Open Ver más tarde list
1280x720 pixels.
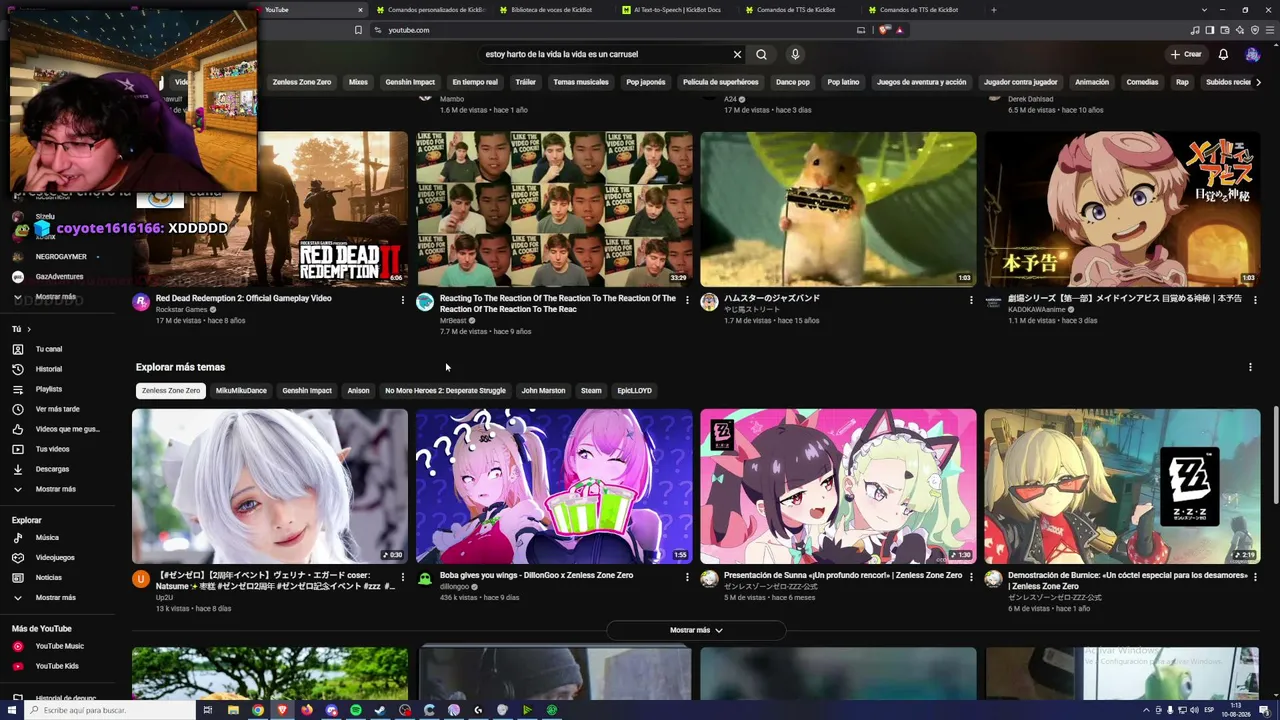tap(57, 409)
